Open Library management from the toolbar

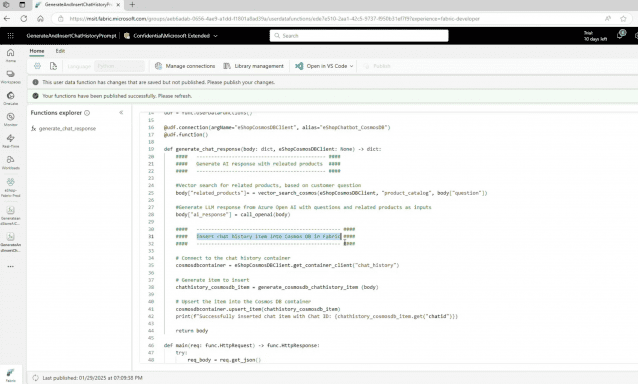click(x=253, y=66)
